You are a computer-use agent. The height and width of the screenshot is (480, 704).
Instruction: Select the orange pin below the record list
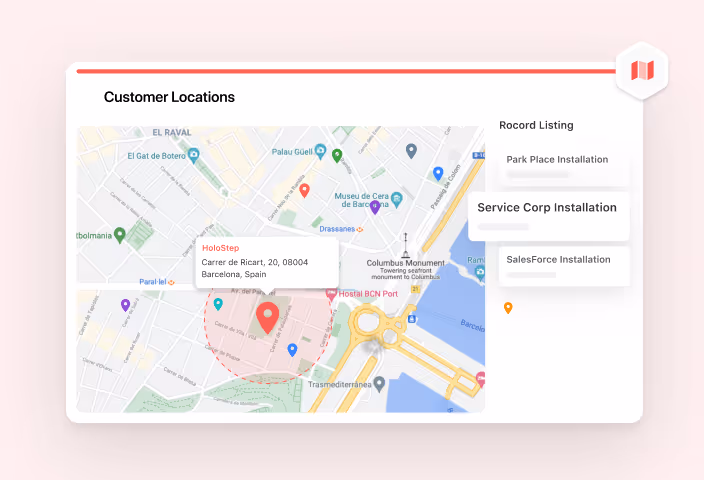coord(508,308)
